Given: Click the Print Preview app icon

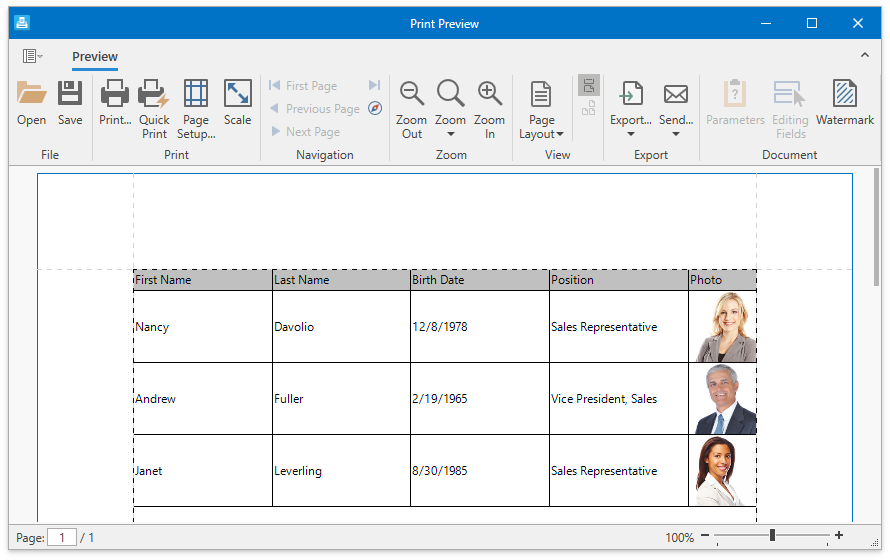Looking at the screenshot, I should (22, 23).
